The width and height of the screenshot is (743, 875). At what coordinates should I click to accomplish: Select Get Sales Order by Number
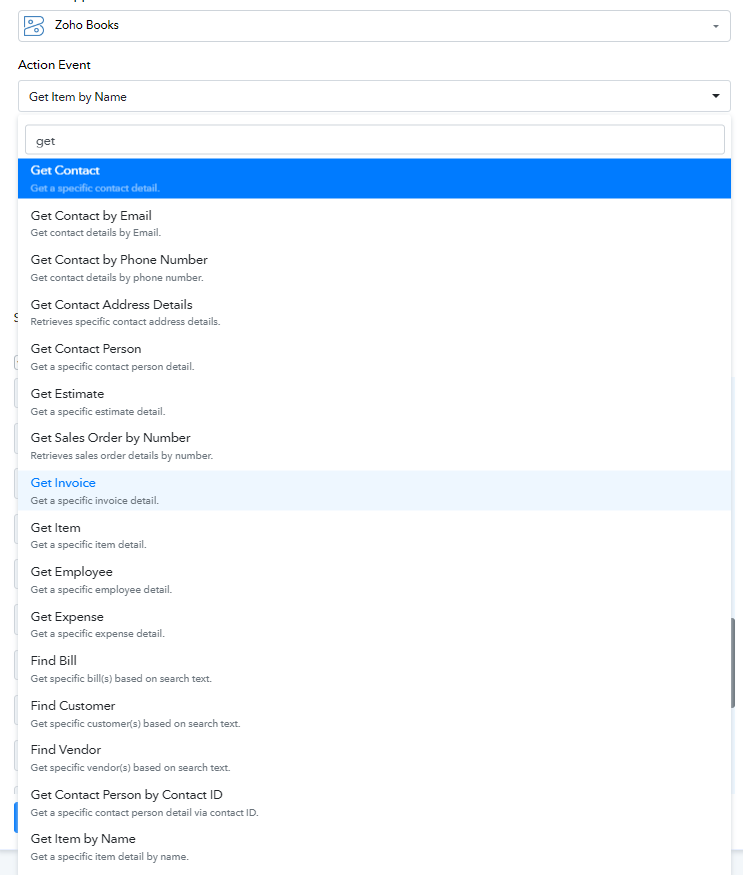pyautogui.click(x=374, y=446)
